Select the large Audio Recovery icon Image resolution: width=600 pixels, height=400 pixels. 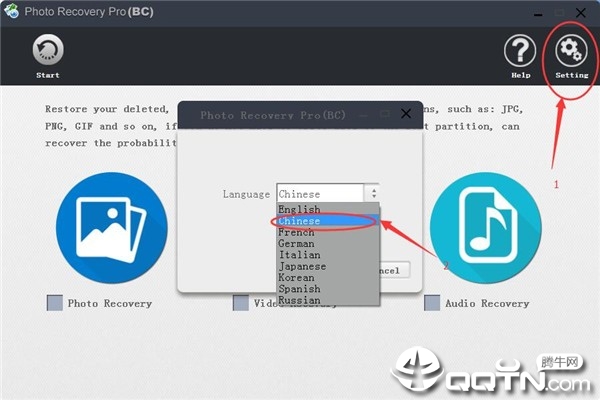[x=486, y=228]
